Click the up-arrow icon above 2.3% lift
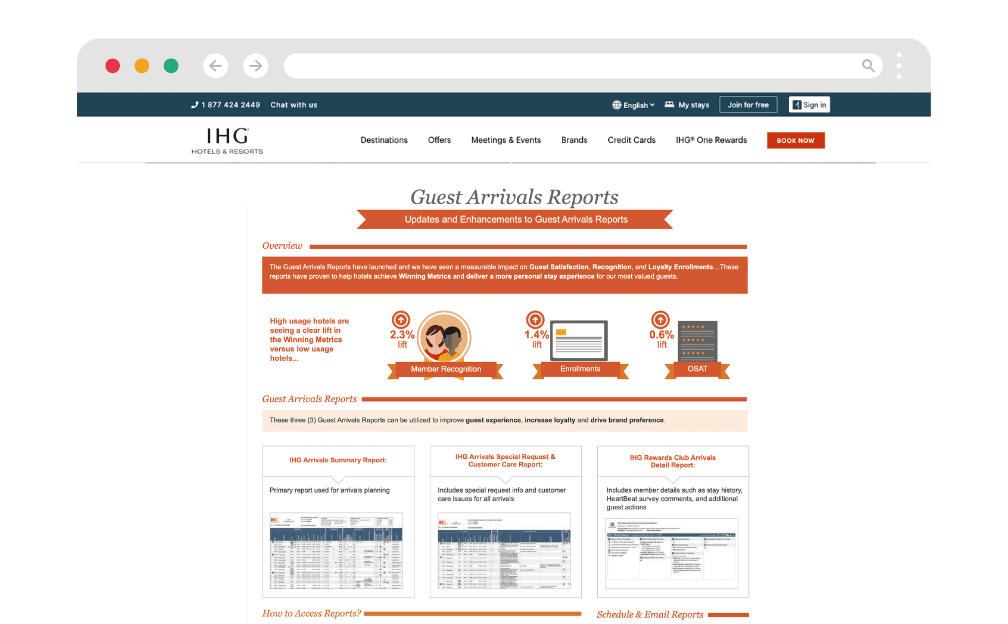Viewport: 1008px width, 624px height. pos(401,319)
